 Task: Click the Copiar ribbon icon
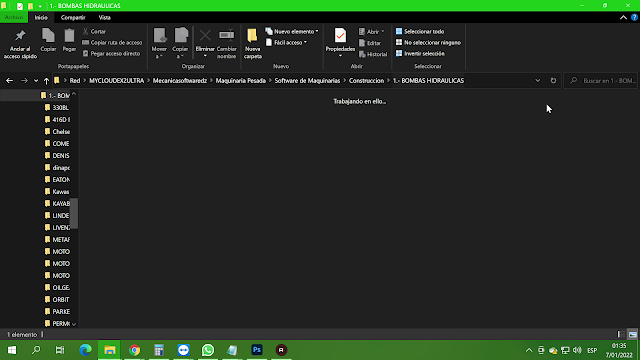(48, 40)
